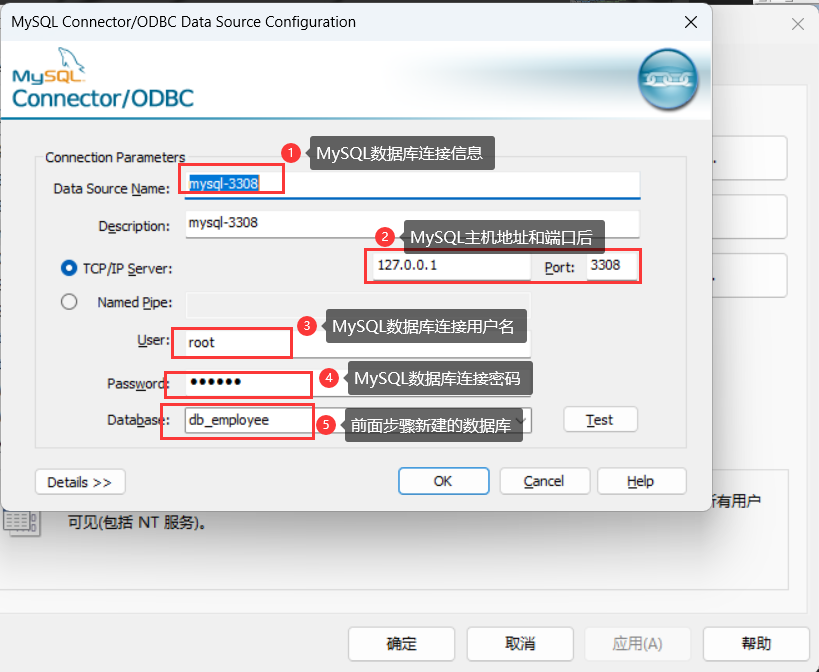Click the blue chain link connector icon

[x=668, y=79]
